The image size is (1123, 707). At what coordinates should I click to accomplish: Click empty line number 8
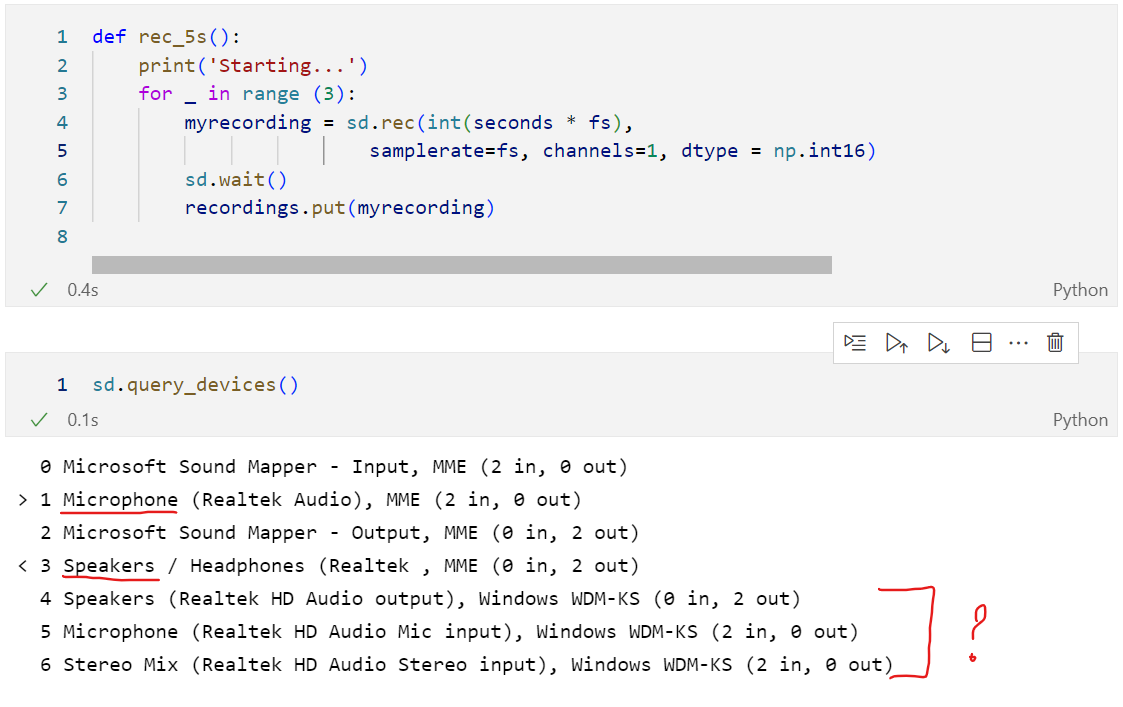click(x=62, y=236)
